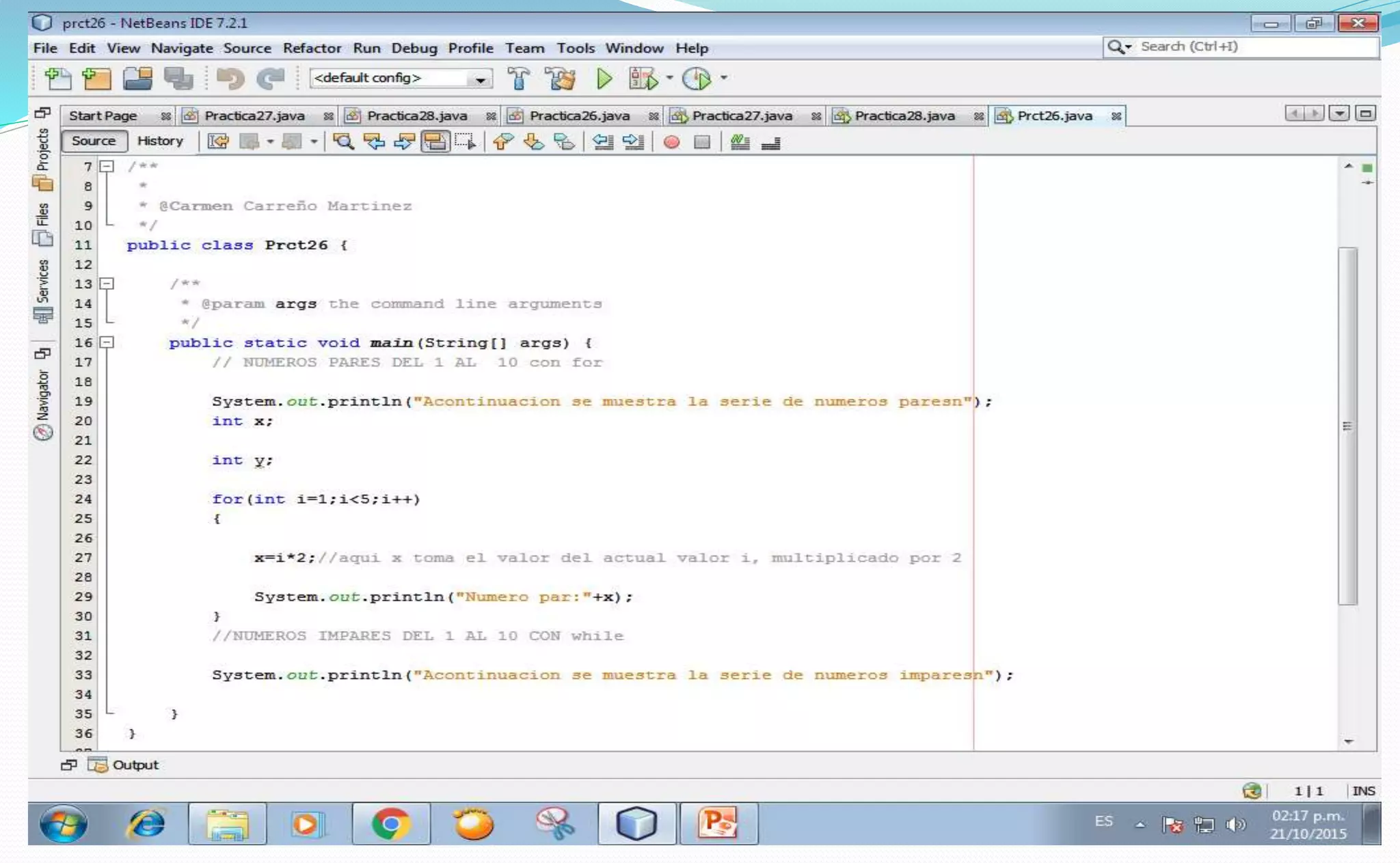Click the Find Selection magnifier icon
The width and height of the screenshot is (1400, 863).
coord(342,142)
